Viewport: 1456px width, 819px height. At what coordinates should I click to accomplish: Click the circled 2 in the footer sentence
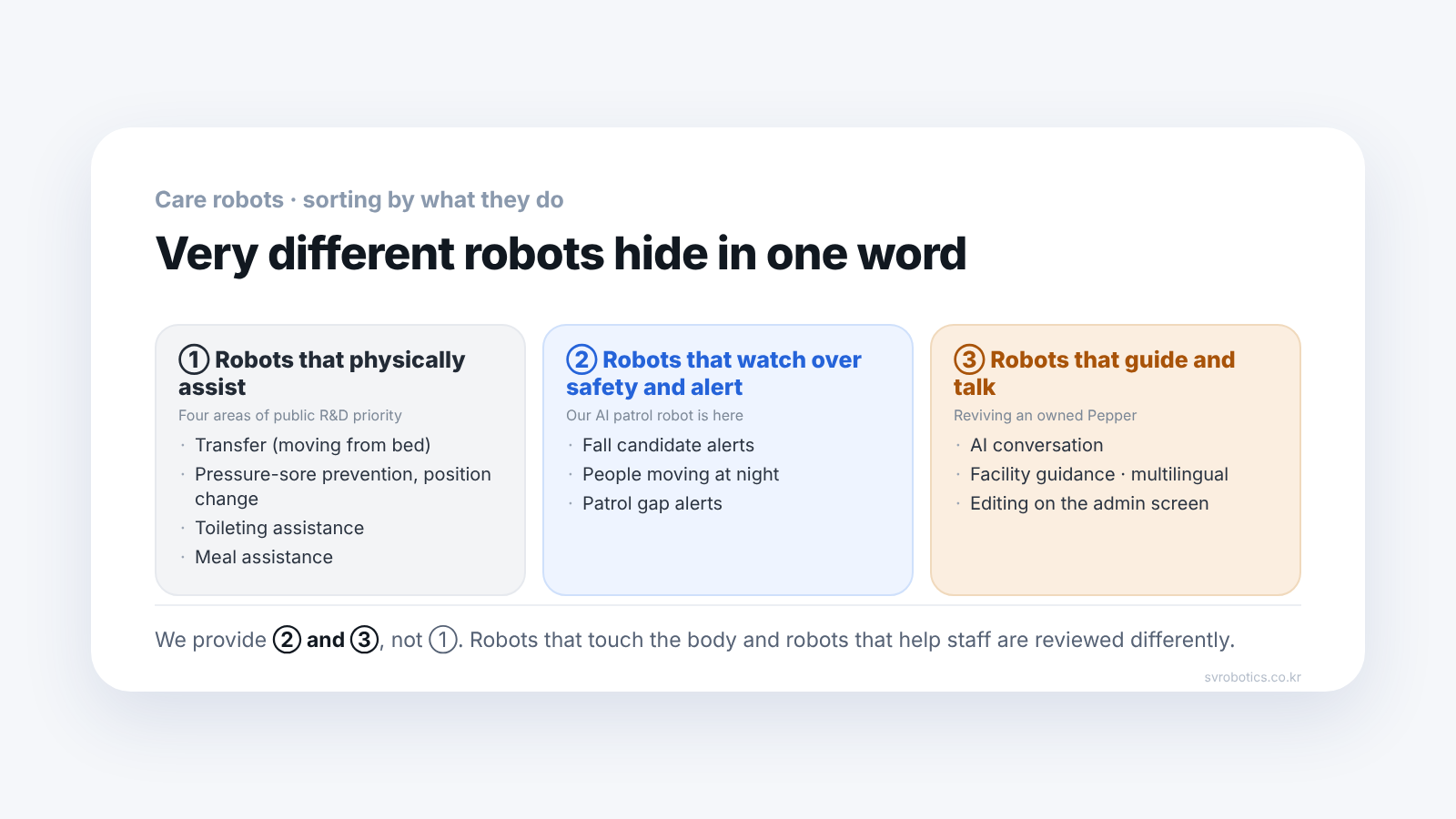coord(287,640)
